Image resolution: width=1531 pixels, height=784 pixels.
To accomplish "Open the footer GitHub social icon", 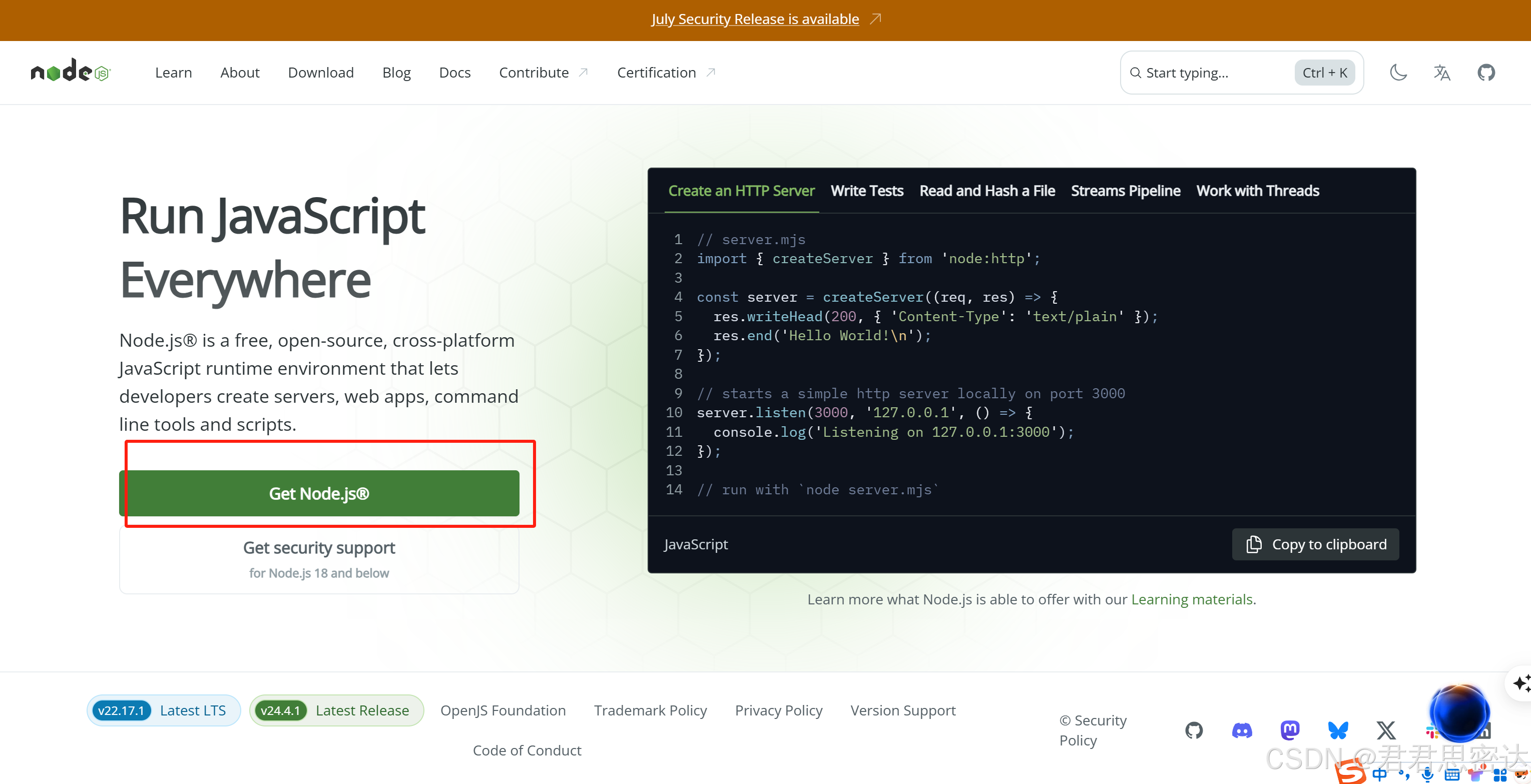I will pos(1193,730).
